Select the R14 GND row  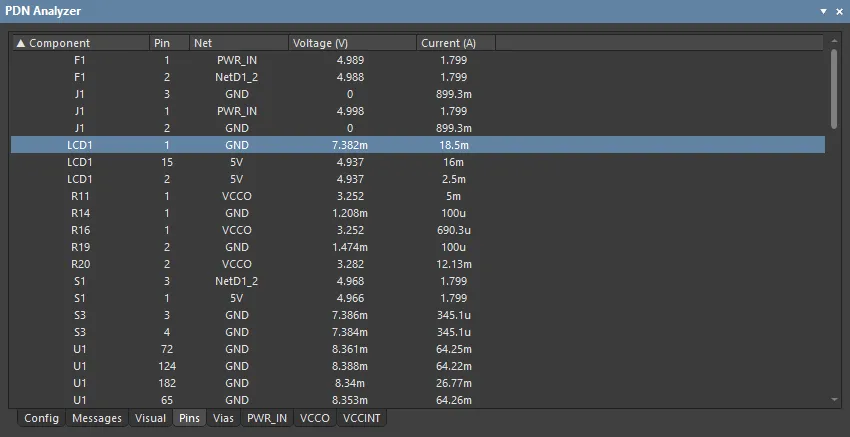pos(418,213)
